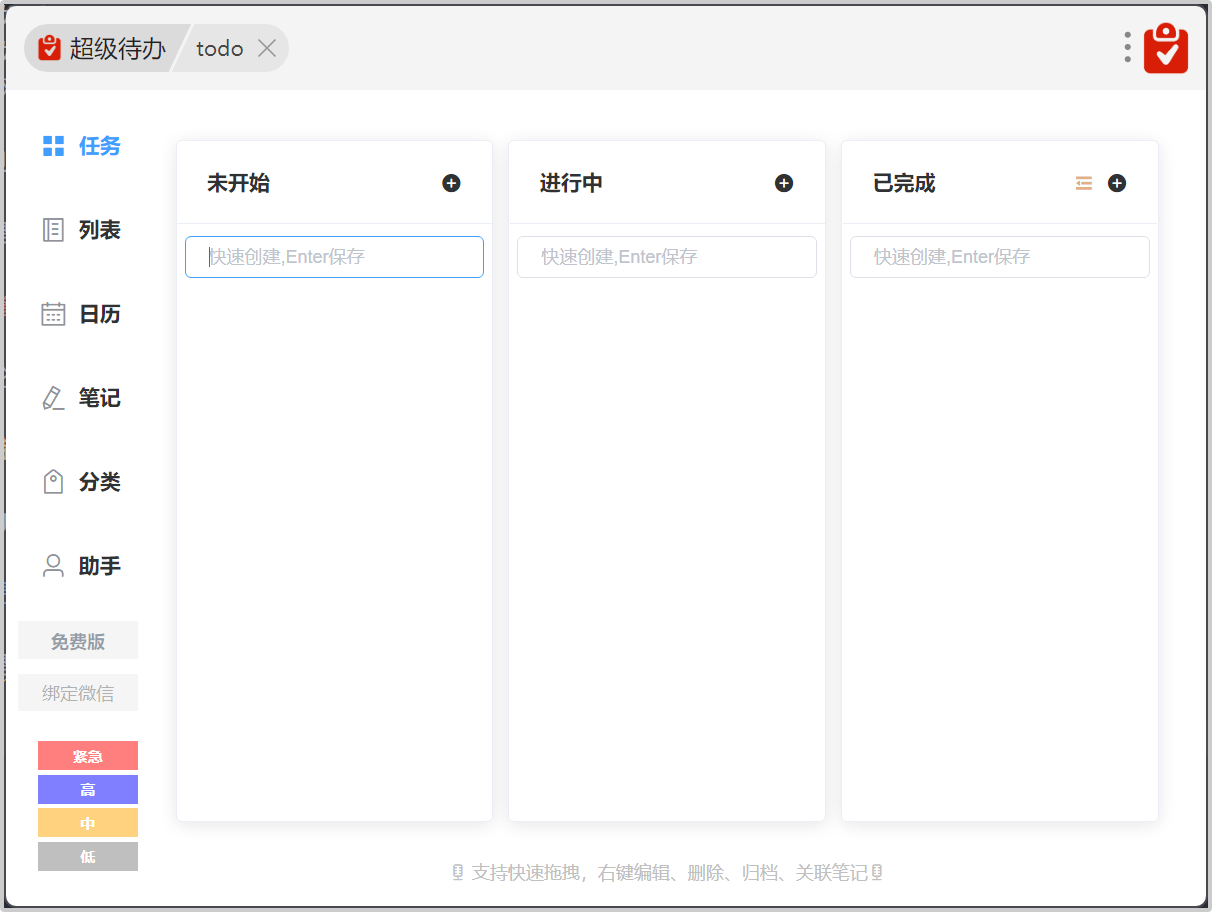Open the 笔记 notes pencil icon
Screen dimensions: 1212x912
53,398
